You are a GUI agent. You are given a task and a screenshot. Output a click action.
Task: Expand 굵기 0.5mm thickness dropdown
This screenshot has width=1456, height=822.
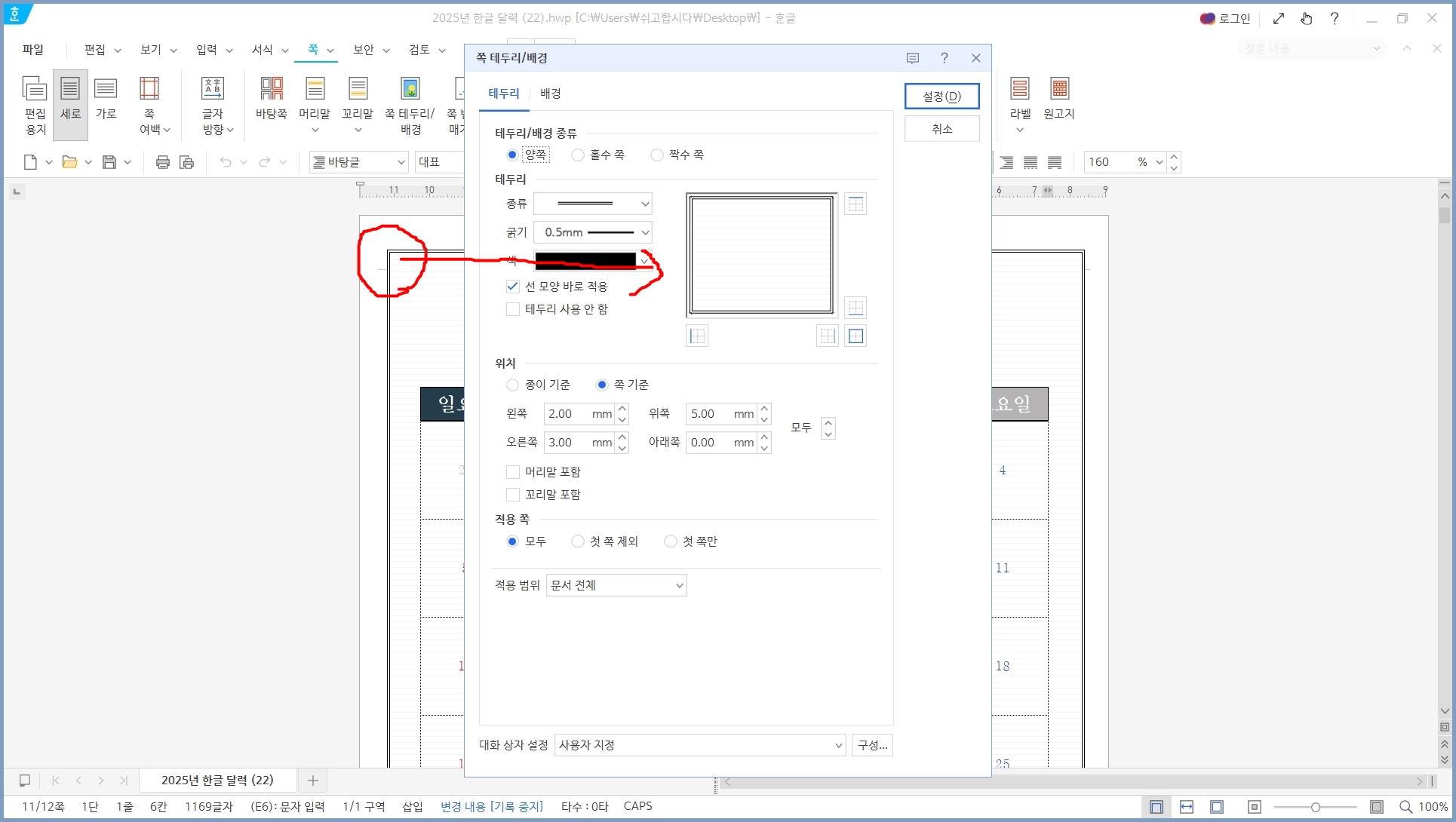pyautogui.click(x=592, y=232)
